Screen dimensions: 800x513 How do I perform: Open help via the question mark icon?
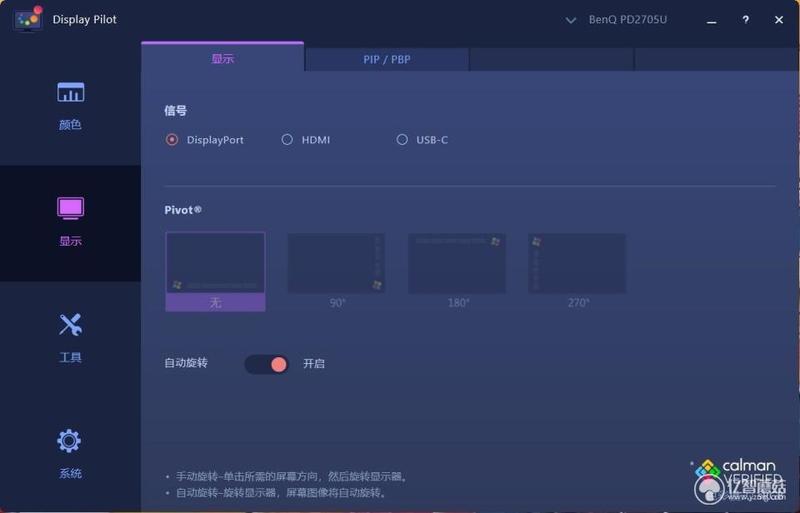click(x=745, y=19)
